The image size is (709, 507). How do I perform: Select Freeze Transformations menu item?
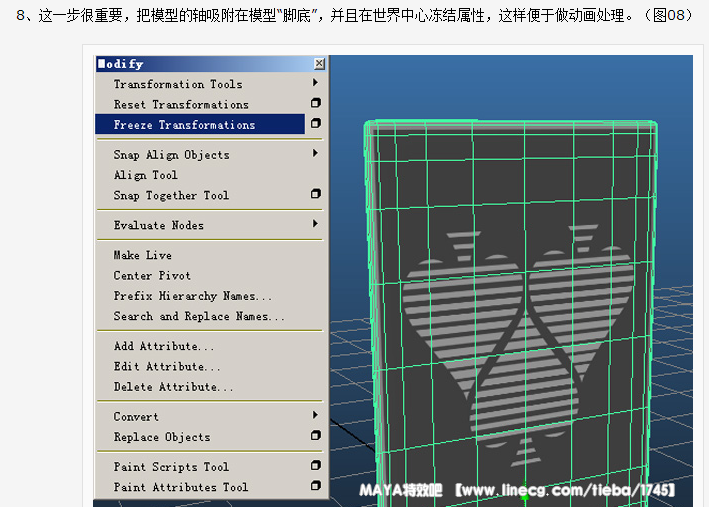(185, 125)
